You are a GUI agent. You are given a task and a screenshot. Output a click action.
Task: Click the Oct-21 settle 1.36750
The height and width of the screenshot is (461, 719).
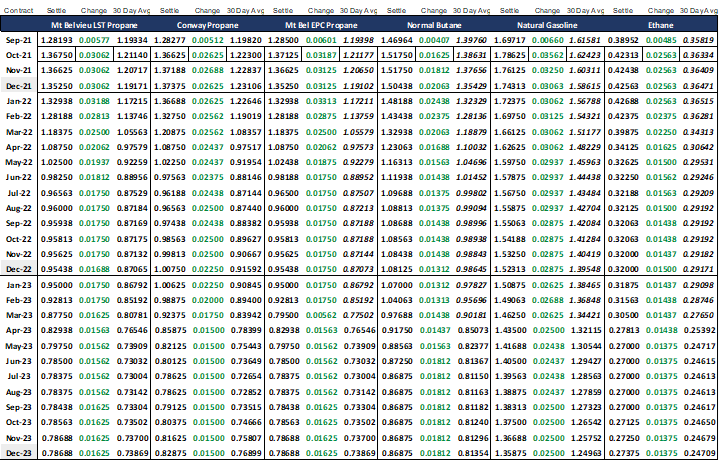pyautogui.click(x=57, y=56)
